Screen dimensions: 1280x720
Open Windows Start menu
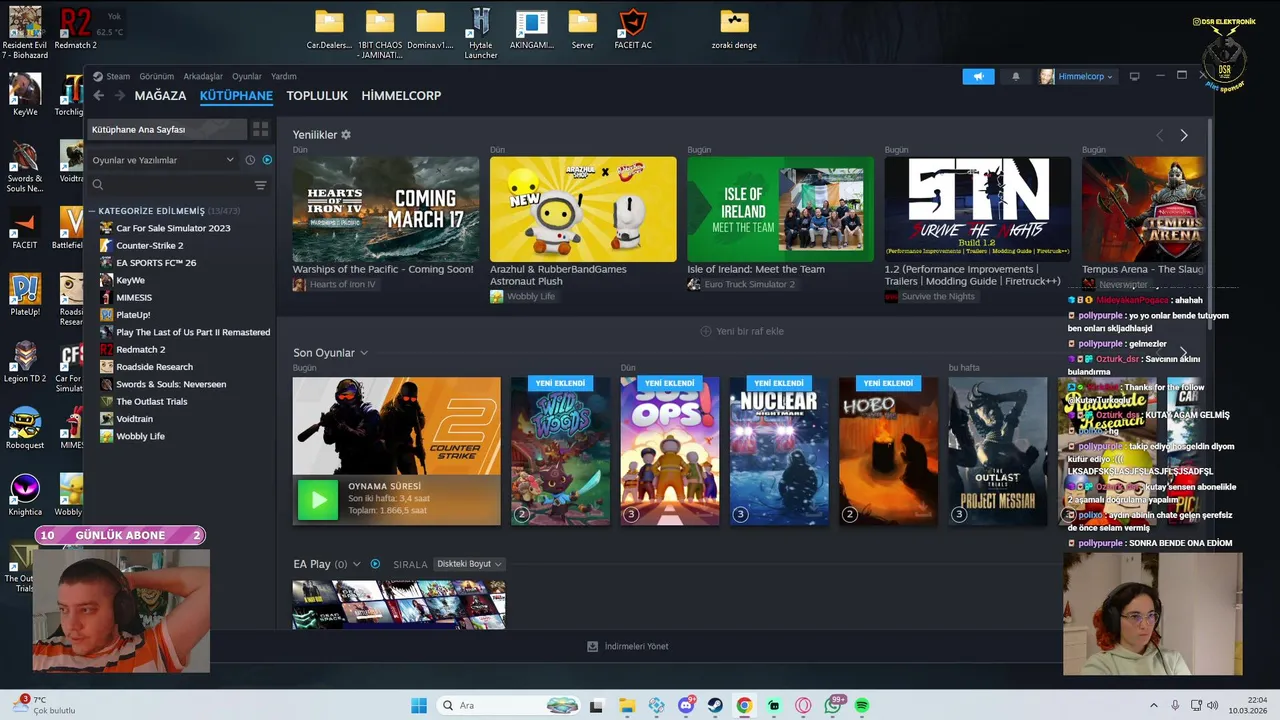tap(419, 705)
